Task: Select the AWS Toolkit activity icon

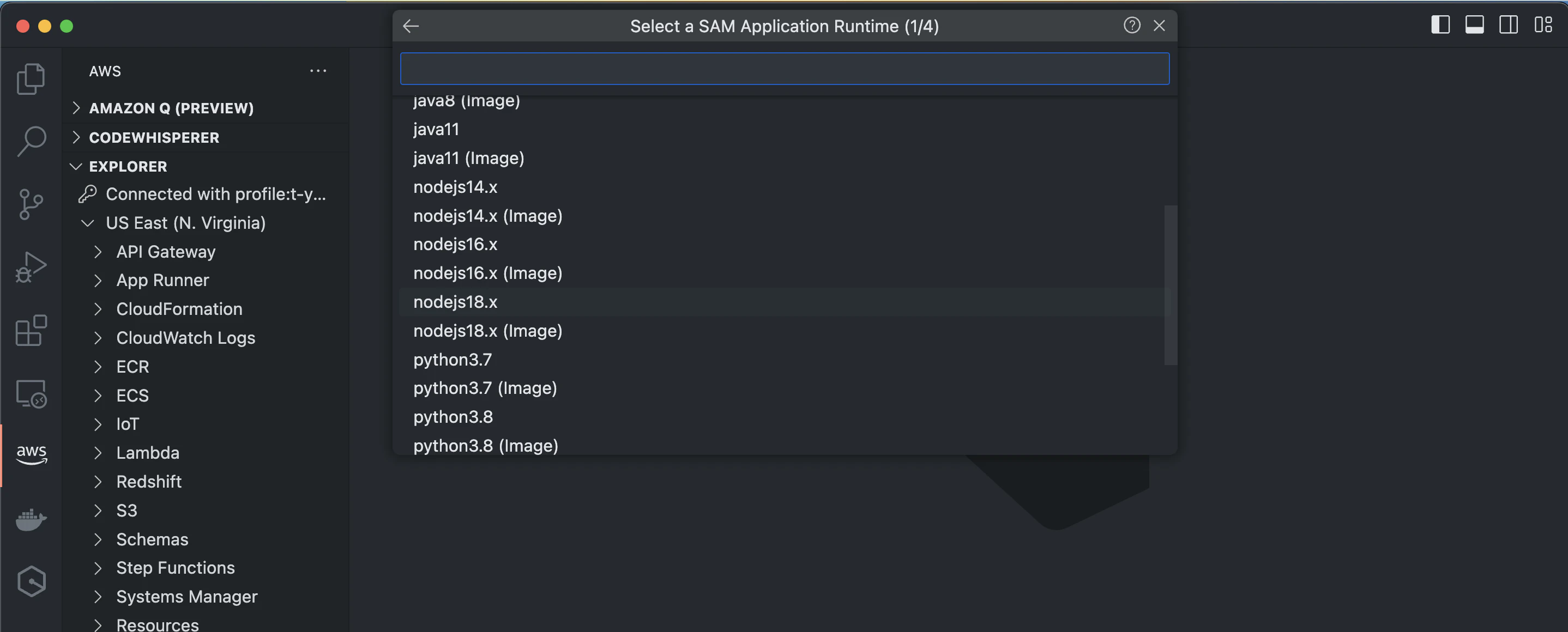Action: pyautogui.click(x=31, y=455)
